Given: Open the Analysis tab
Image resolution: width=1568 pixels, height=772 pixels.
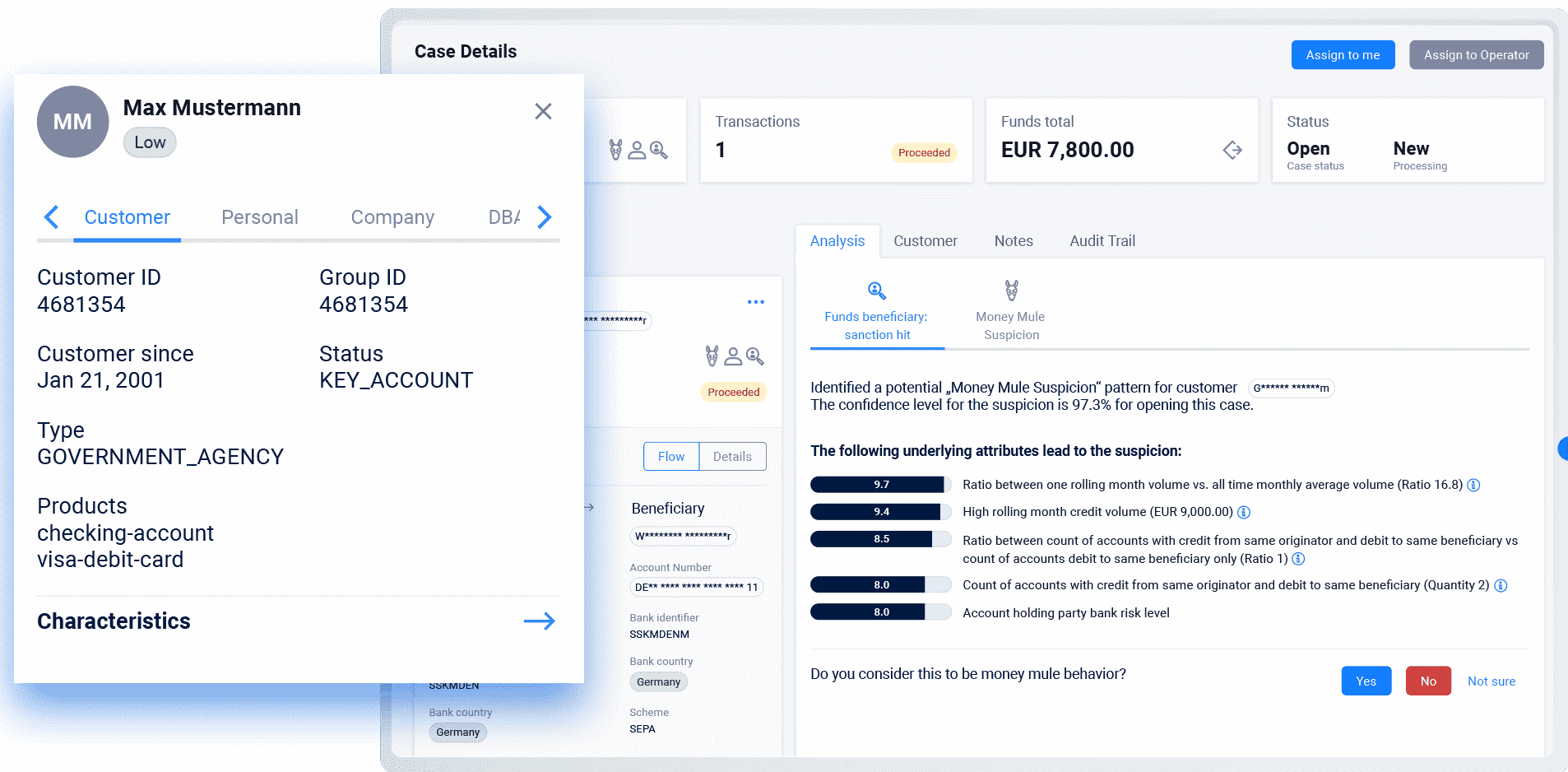Looking at the screenshot, I should pos(837,241).
